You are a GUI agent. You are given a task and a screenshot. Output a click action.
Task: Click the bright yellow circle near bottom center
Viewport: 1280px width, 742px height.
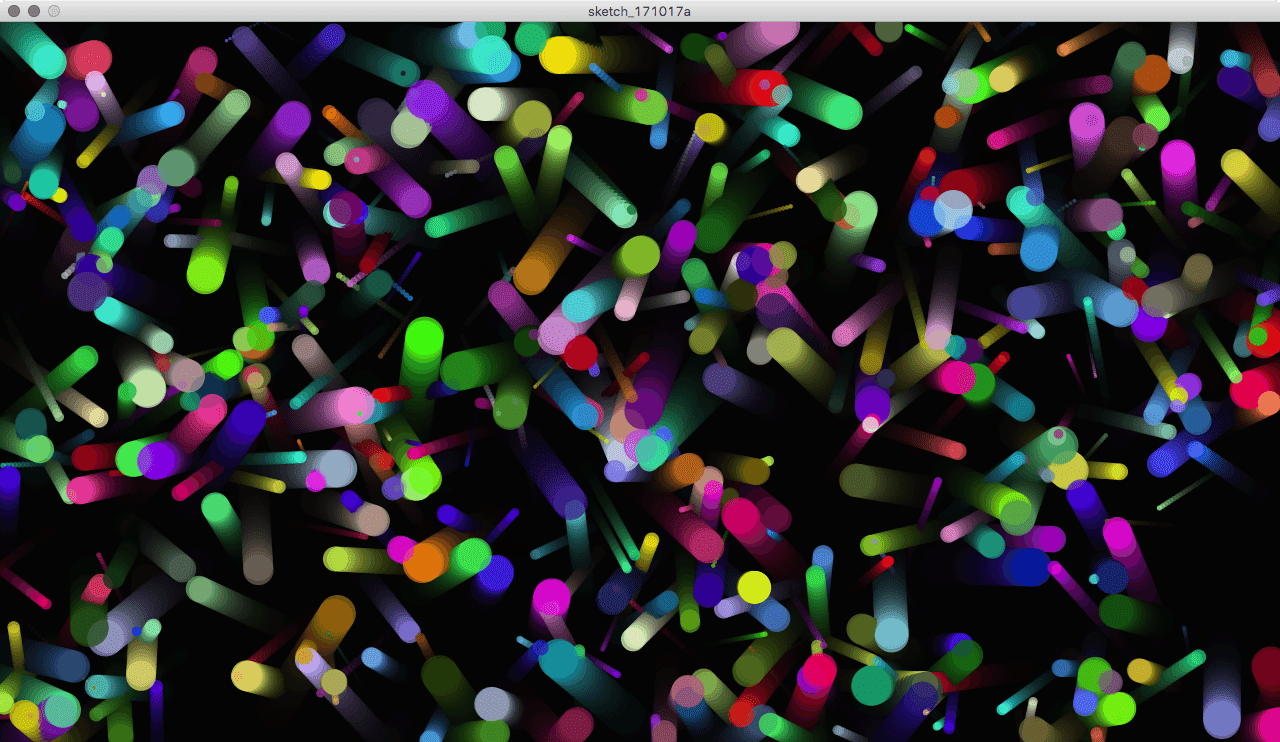754,587
